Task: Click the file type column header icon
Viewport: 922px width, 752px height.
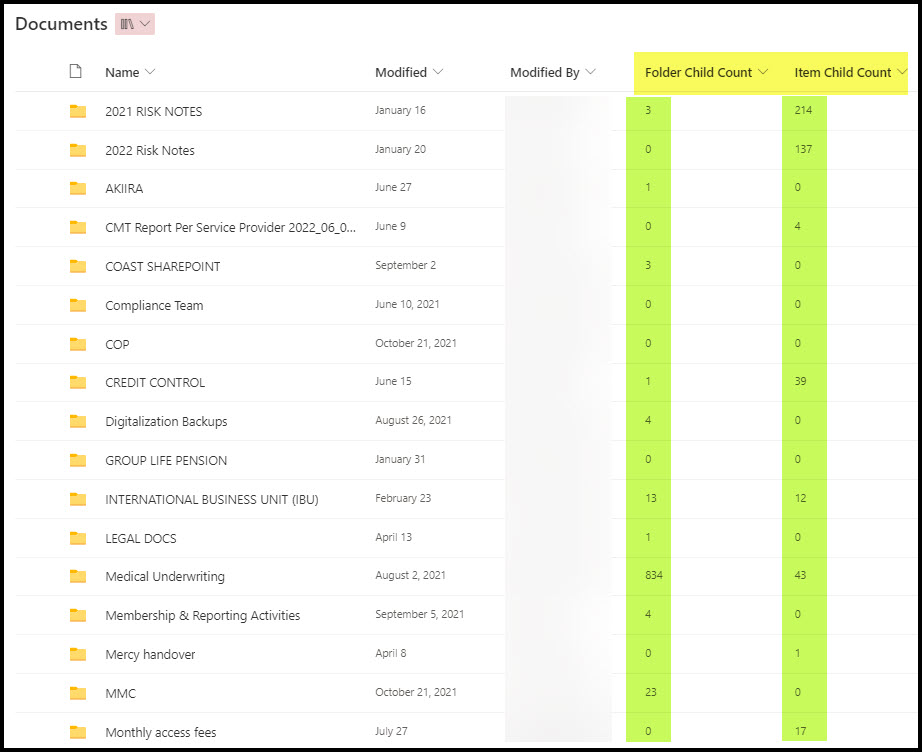Action: click(x=75, y=72)
